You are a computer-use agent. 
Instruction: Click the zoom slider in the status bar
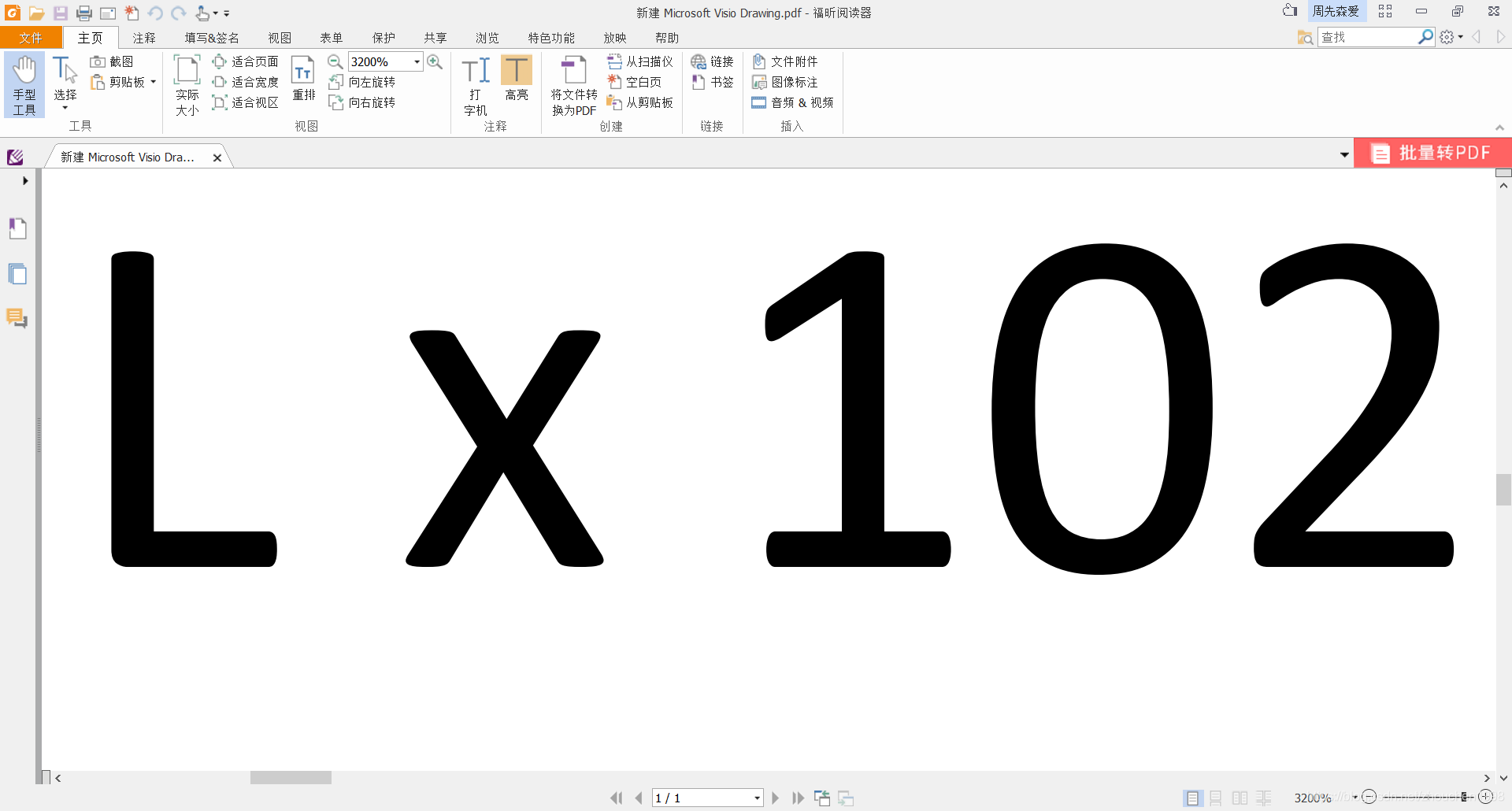[x=1465, y=797]
